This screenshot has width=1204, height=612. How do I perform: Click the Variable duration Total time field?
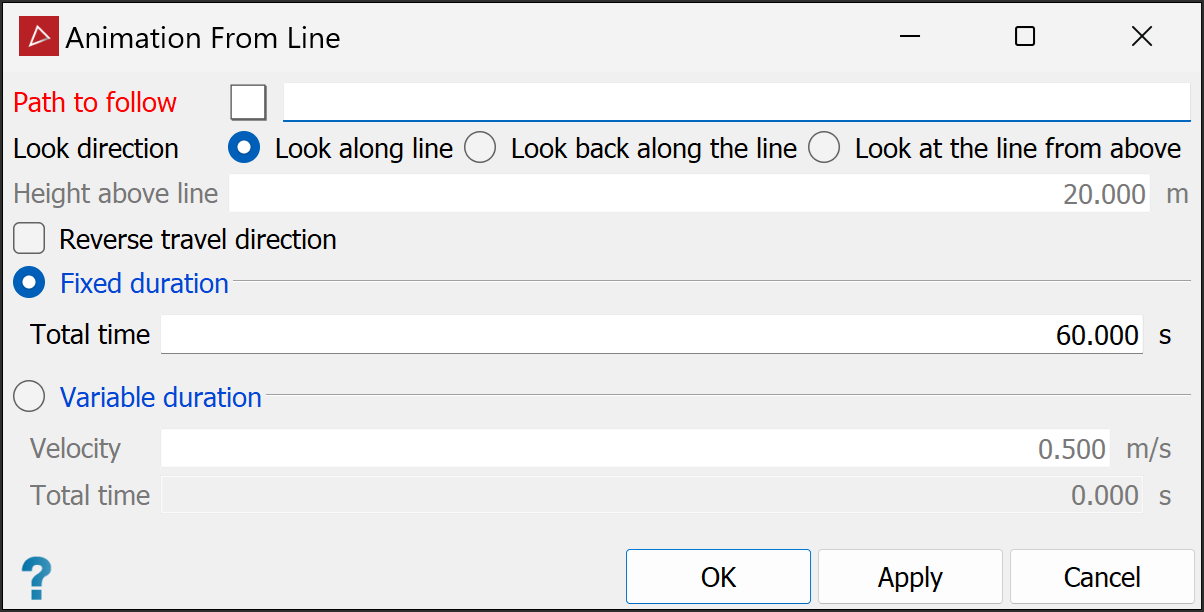[651, 496]
